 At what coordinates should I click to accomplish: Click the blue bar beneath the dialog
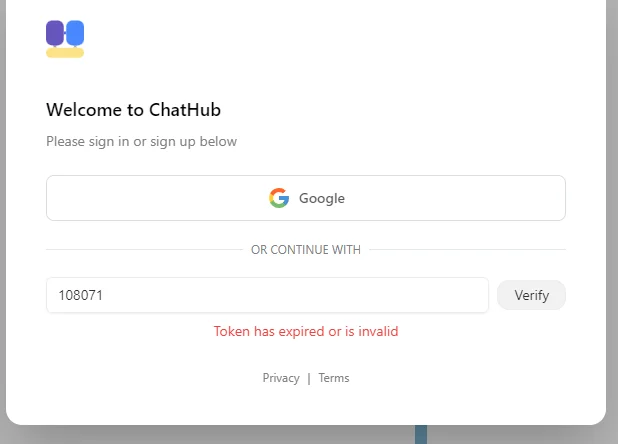pos(421,435)
